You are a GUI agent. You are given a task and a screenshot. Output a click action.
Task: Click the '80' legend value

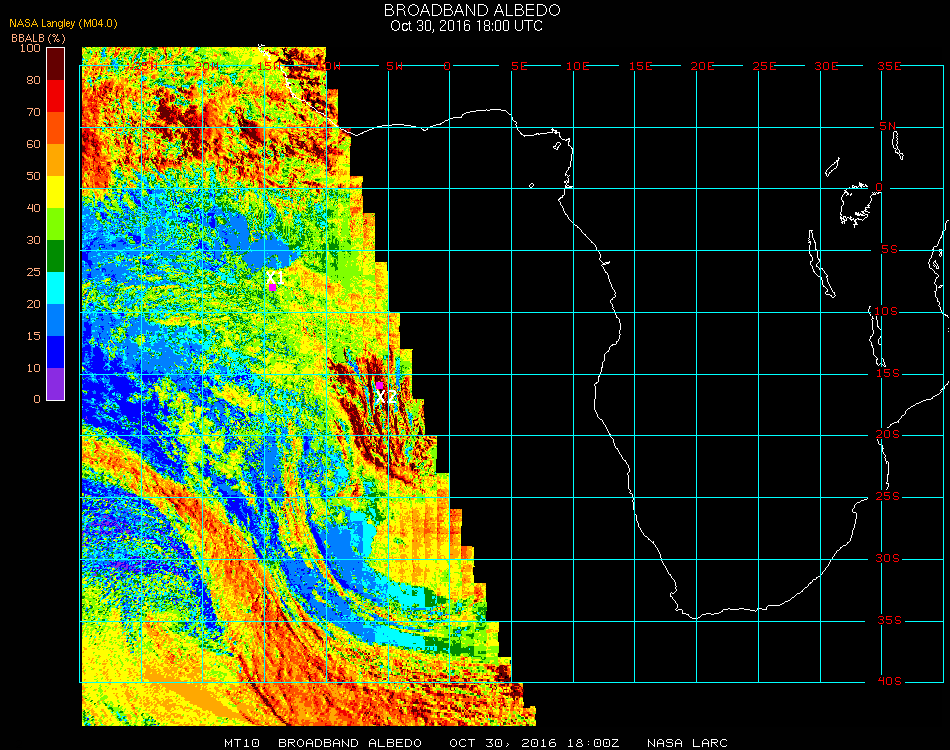coord(33,80)
